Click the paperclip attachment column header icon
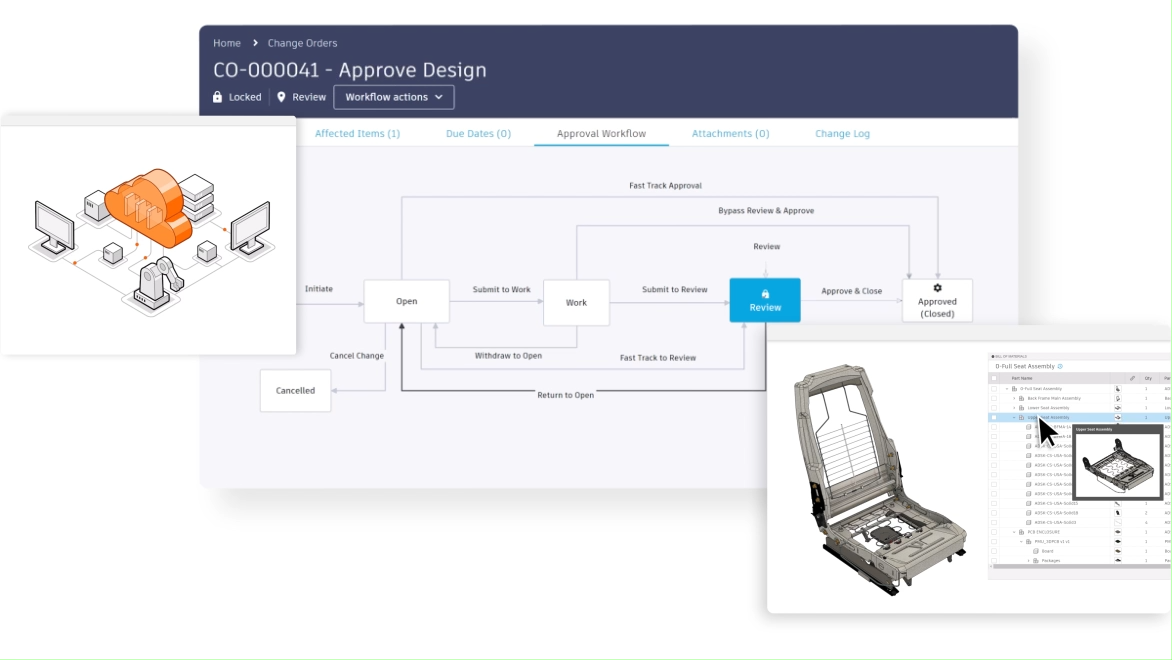 [x=1132, y=378]
